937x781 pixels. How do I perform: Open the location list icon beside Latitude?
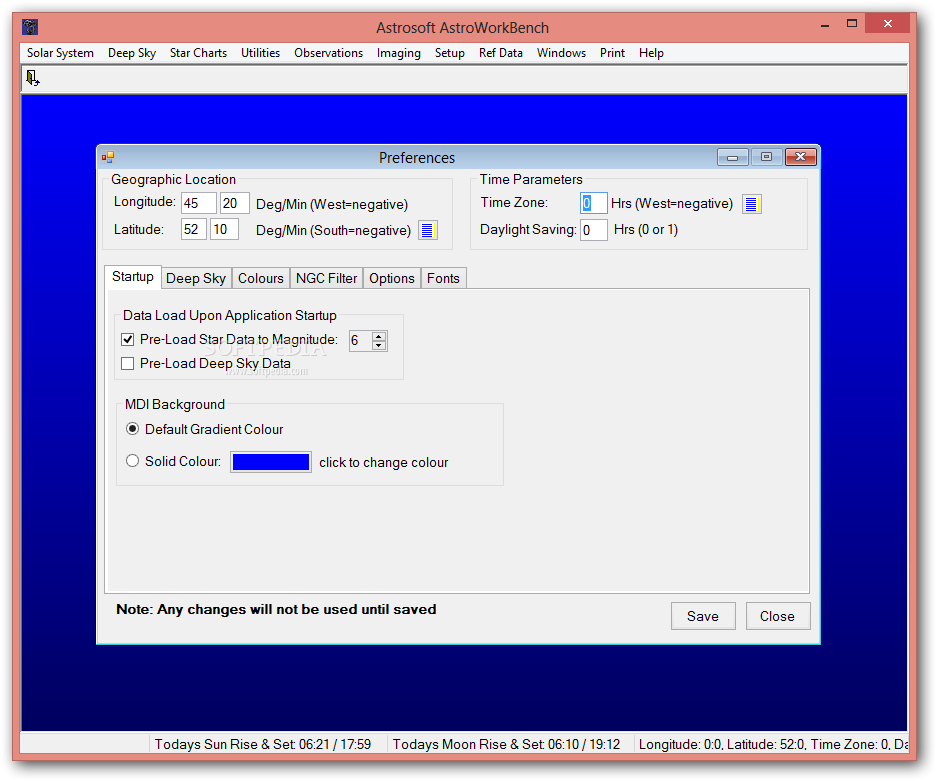coord(427,230)
